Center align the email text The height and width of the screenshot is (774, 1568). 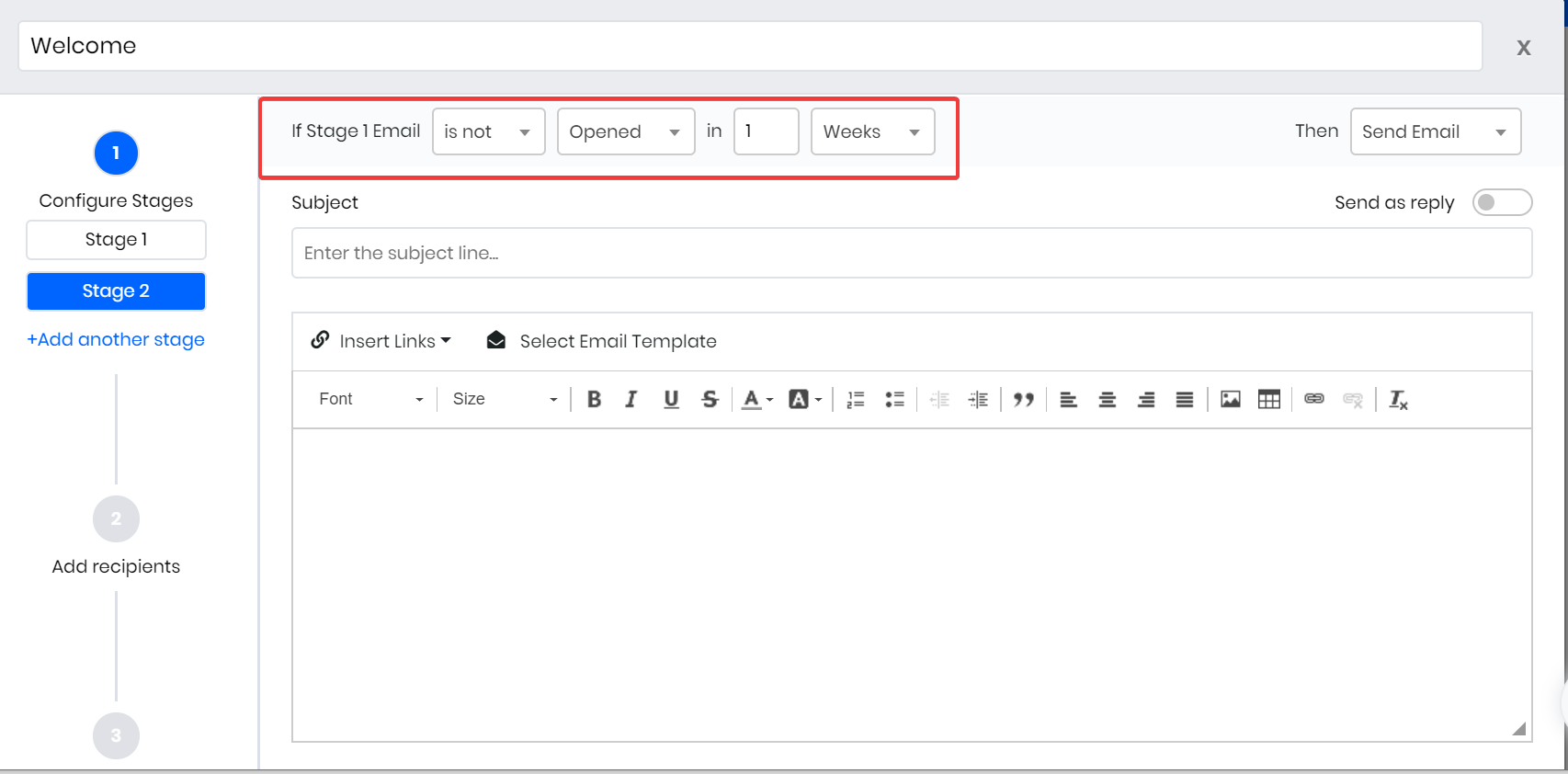pyautogui.click(x=1107, y=399)
